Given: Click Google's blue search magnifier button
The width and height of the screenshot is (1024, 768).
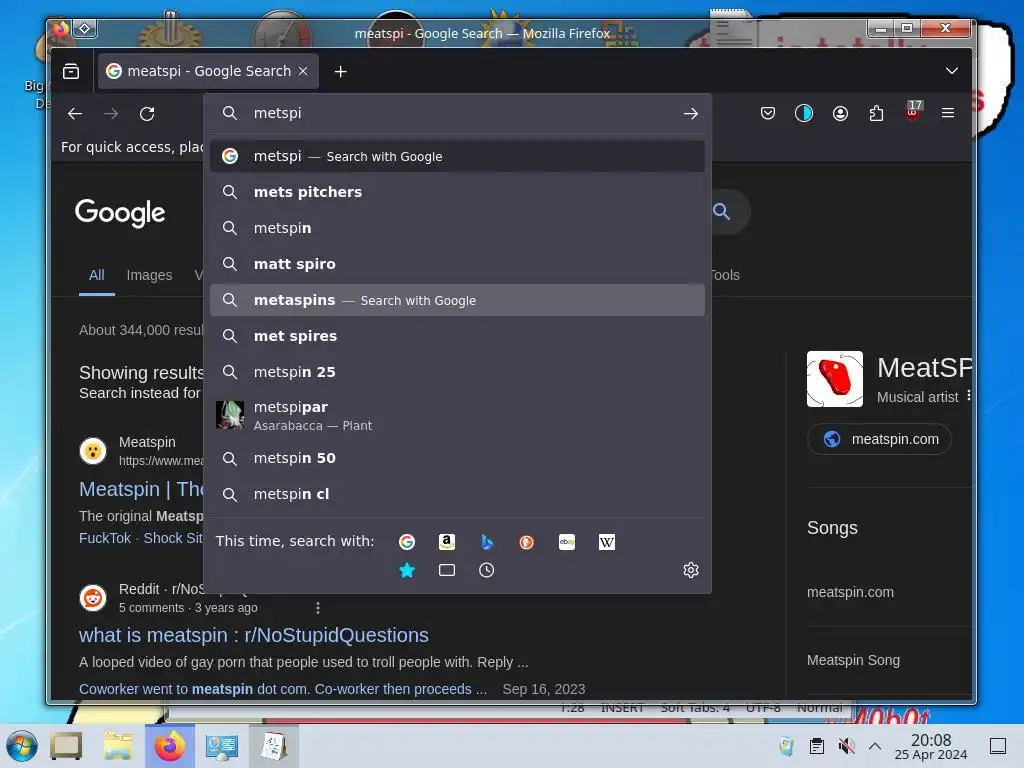Looking at the screenshot, I should tap(721, 211).
